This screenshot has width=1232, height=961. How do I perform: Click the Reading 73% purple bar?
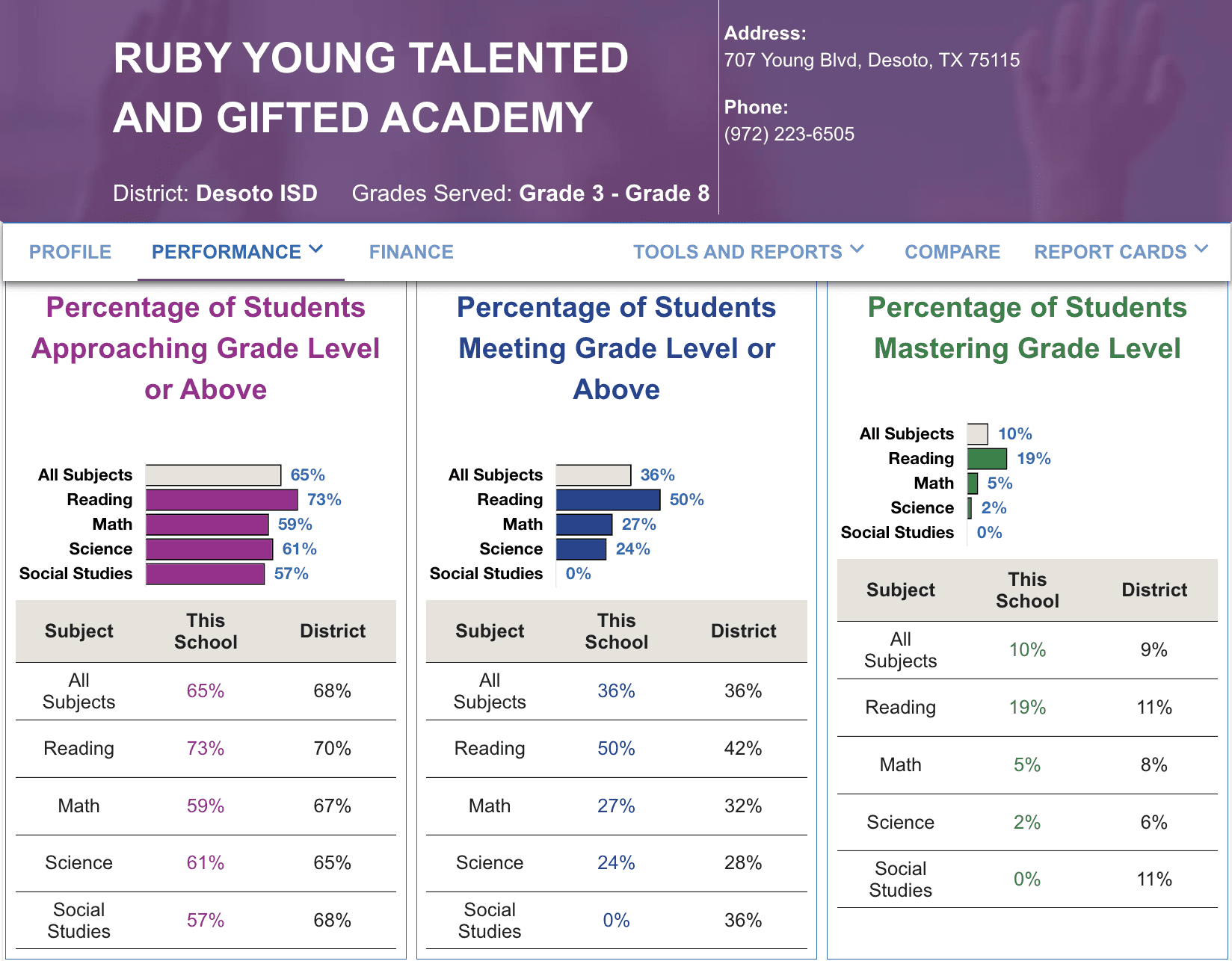pos(221,500)
